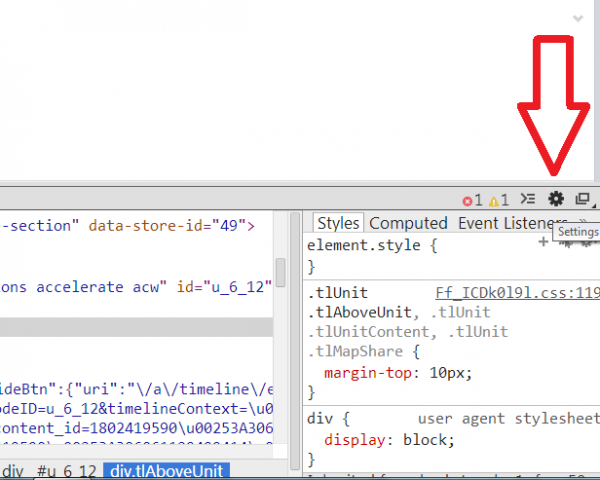Expand the chevron at page top right

(x=578, y=18)
